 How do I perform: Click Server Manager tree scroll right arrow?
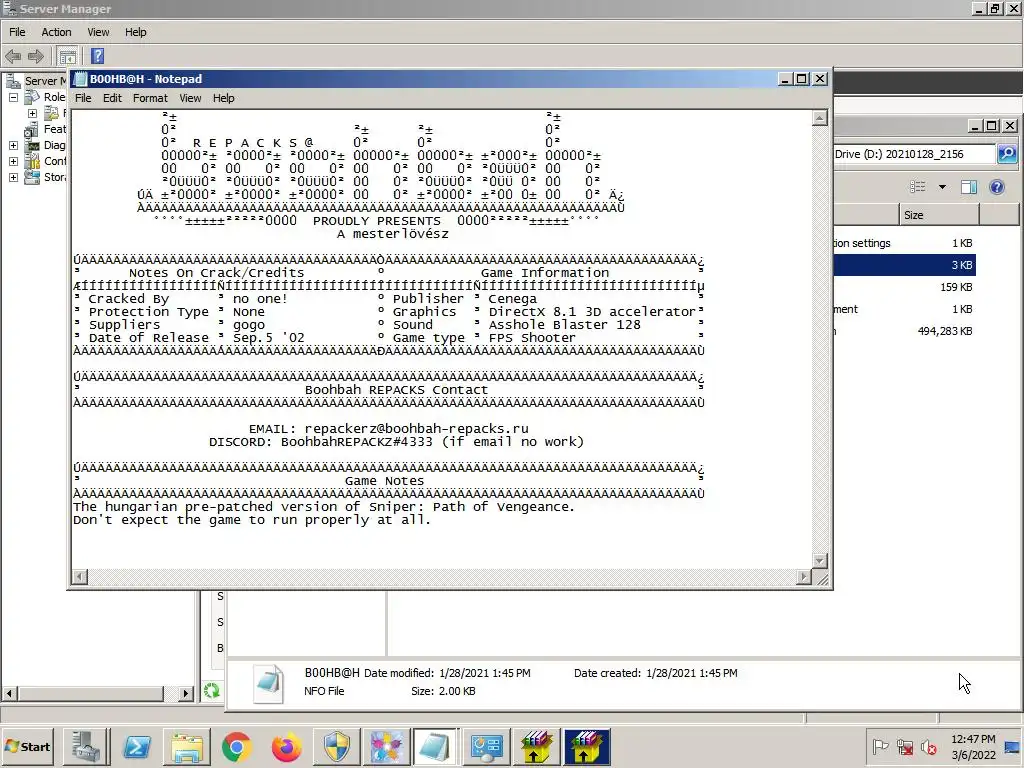pos(186,694)
